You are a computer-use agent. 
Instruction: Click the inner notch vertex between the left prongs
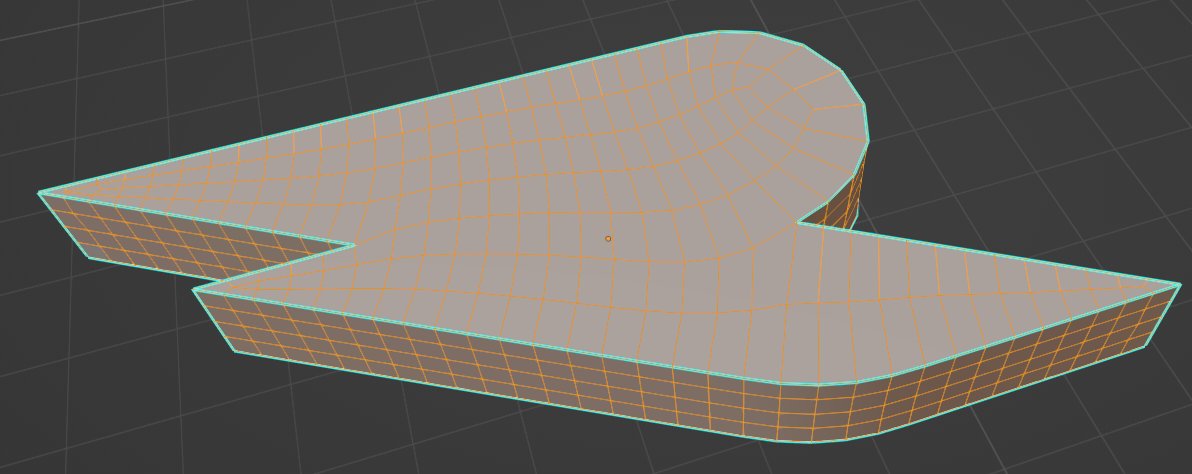click(x=354, y=245)
